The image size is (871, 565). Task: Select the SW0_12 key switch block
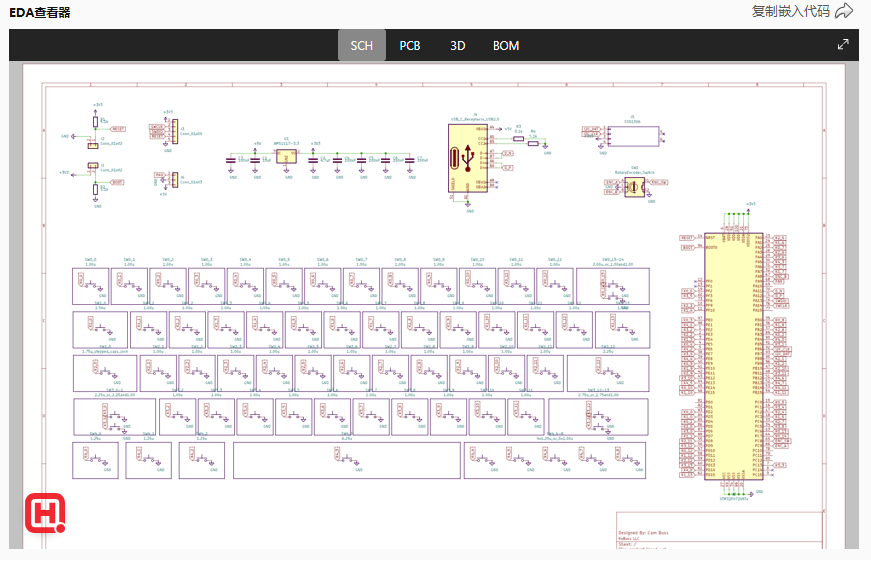[x=554, y=286]
